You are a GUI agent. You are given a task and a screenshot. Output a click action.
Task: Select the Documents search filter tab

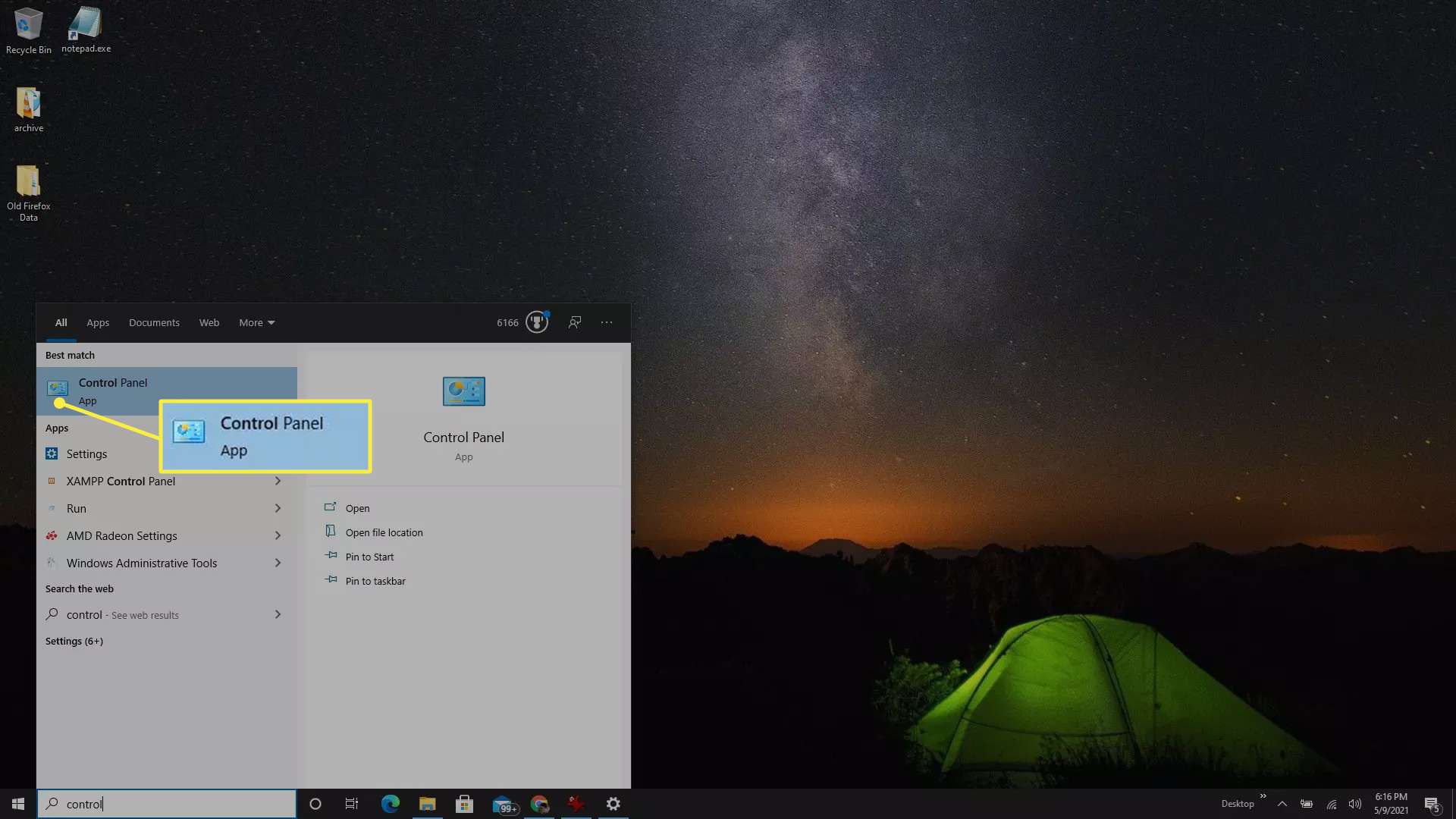(x=154, y=322)
